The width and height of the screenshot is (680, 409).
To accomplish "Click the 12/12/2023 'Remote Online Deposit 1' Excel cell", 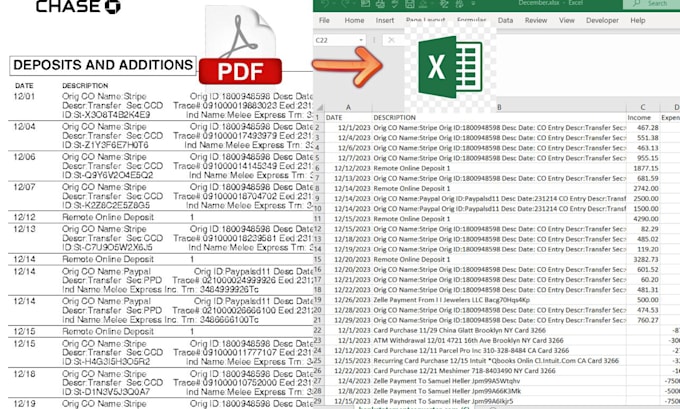I will [499, 168].
